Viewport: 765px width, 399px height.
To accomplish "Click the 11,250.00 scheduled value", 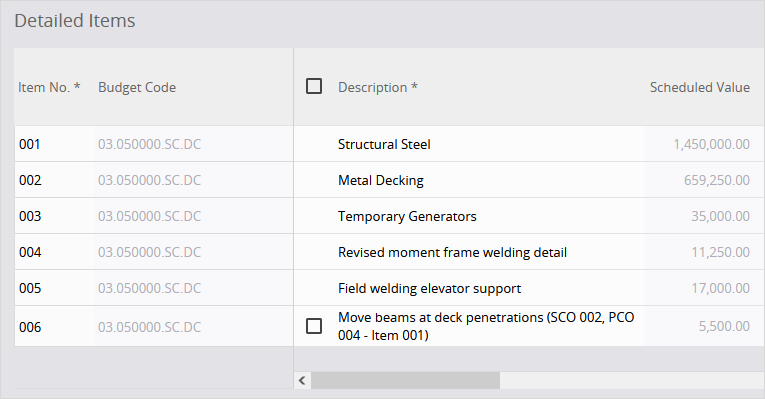I will (x=720, y=253).
